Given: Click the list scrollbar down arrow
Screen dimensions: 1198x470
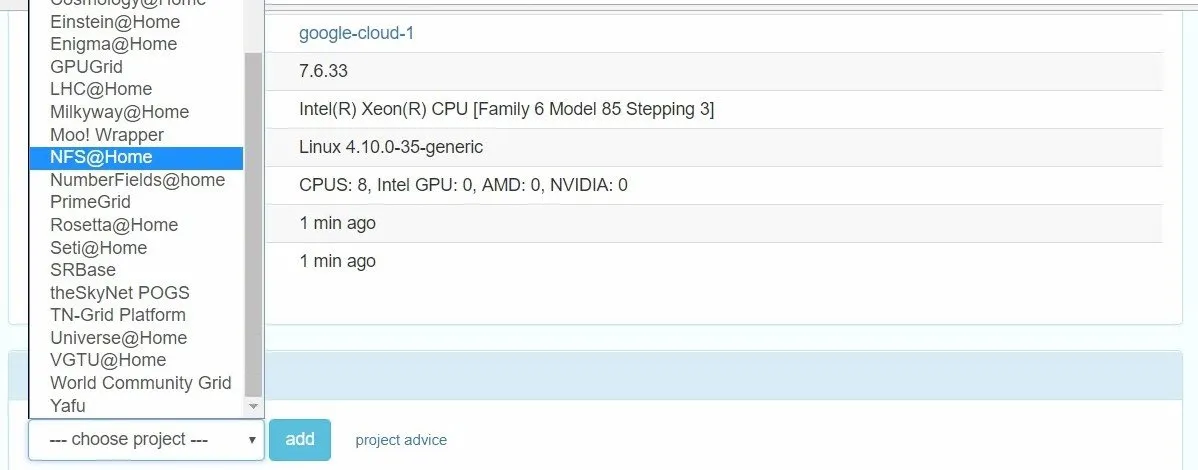Looking at the screenshot, I should pos(254,407).
